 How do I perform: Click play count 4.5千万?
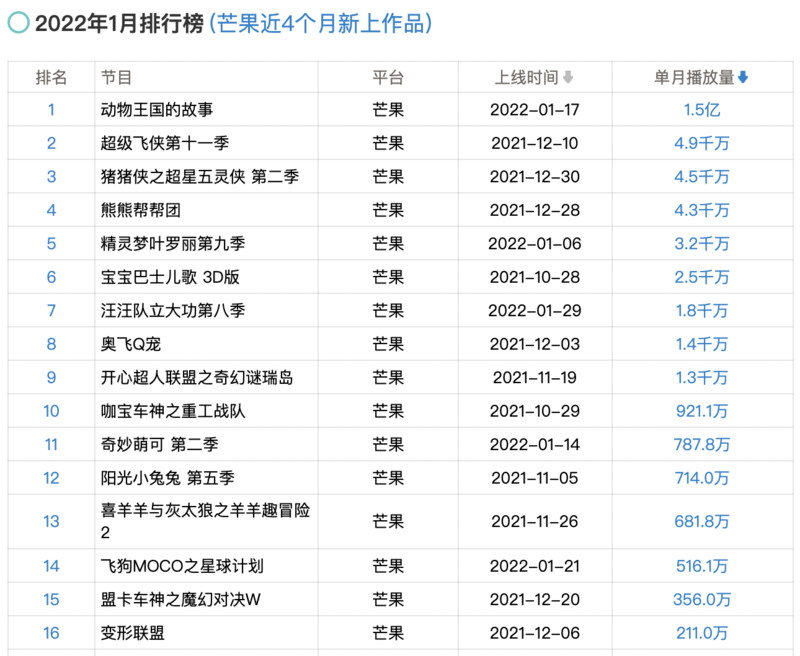point(702,176)
